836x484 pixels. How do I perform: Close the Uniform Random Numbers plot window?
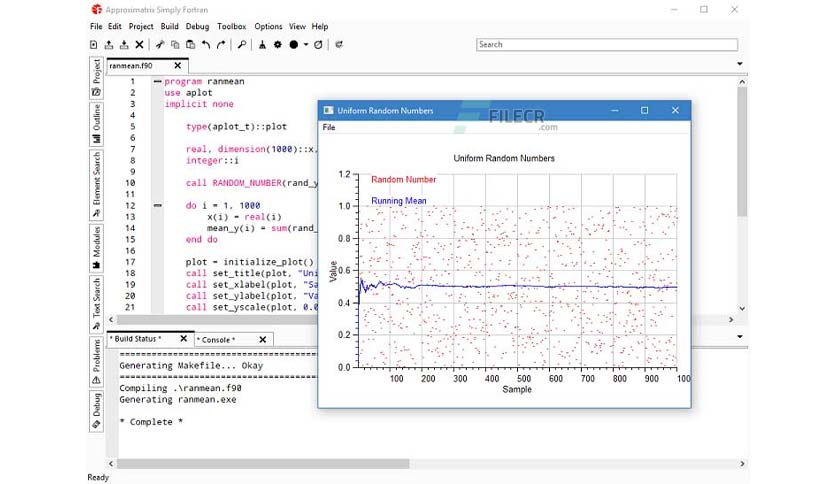(x=675, y=110)
